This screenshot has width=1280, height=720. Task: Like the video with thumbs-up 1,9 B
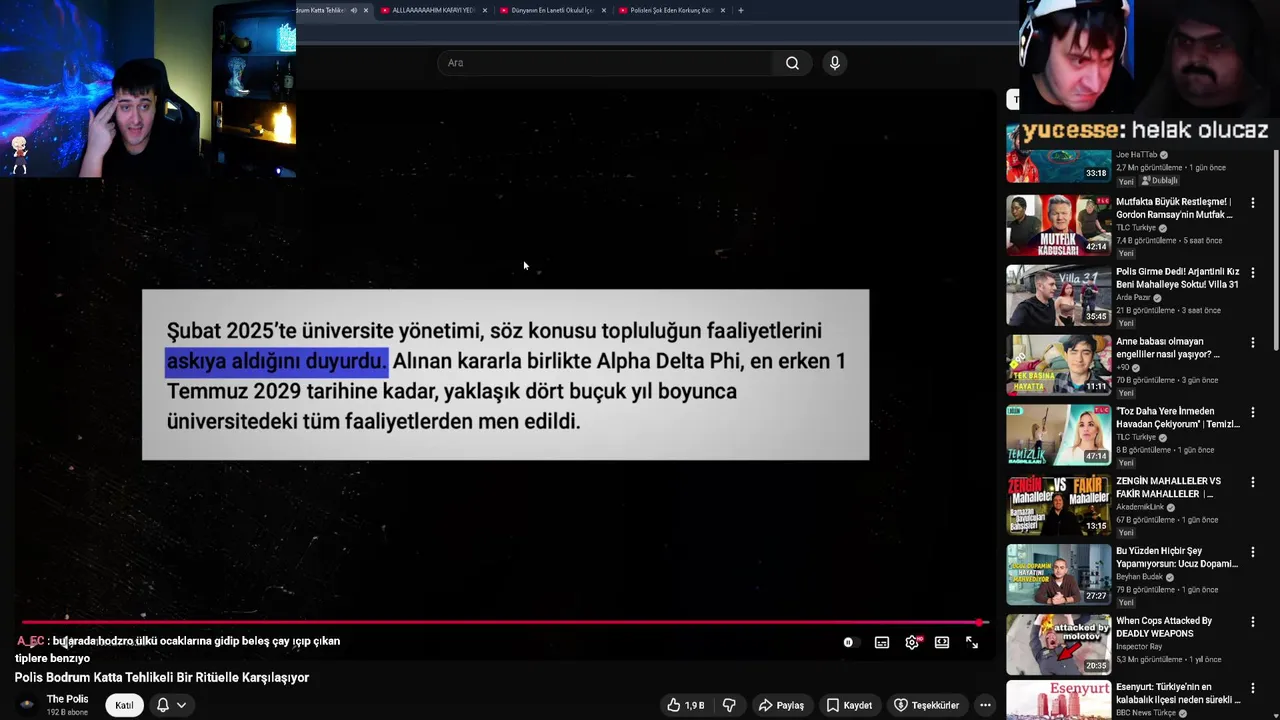686,705
